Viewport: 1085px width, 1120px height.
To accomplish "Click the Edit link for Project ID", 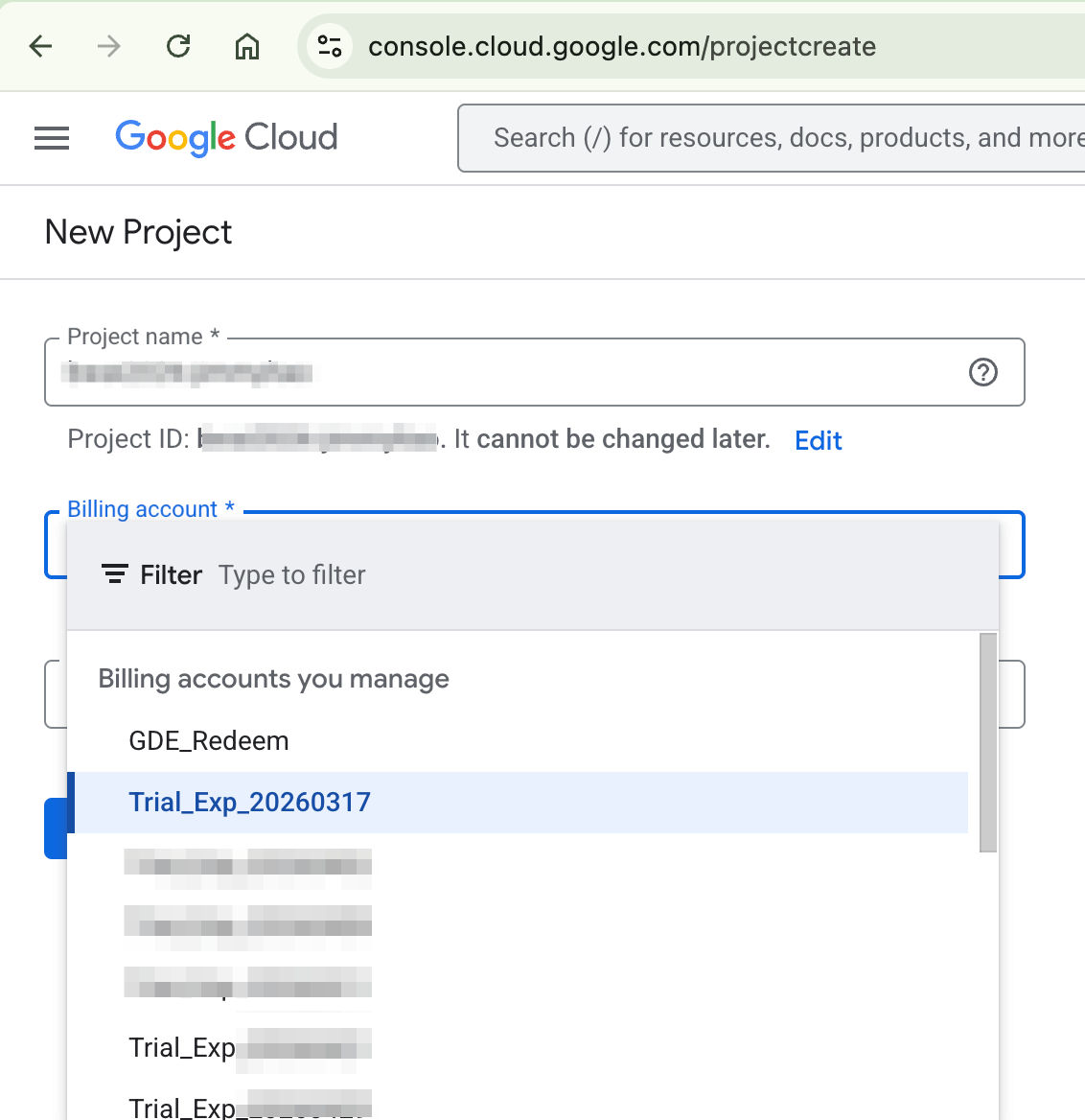I will 818,441.
